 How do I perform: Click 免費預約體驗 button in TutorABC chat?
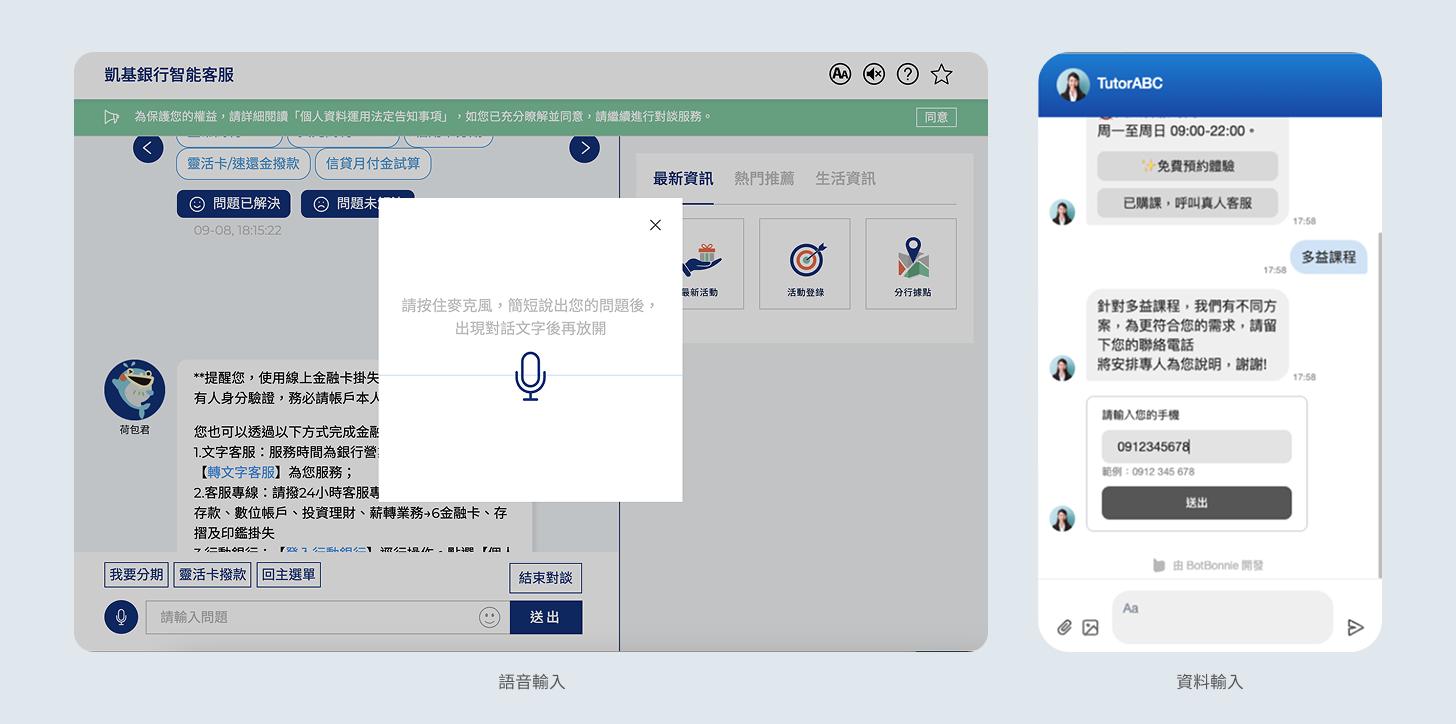(x=1187, y=166)
